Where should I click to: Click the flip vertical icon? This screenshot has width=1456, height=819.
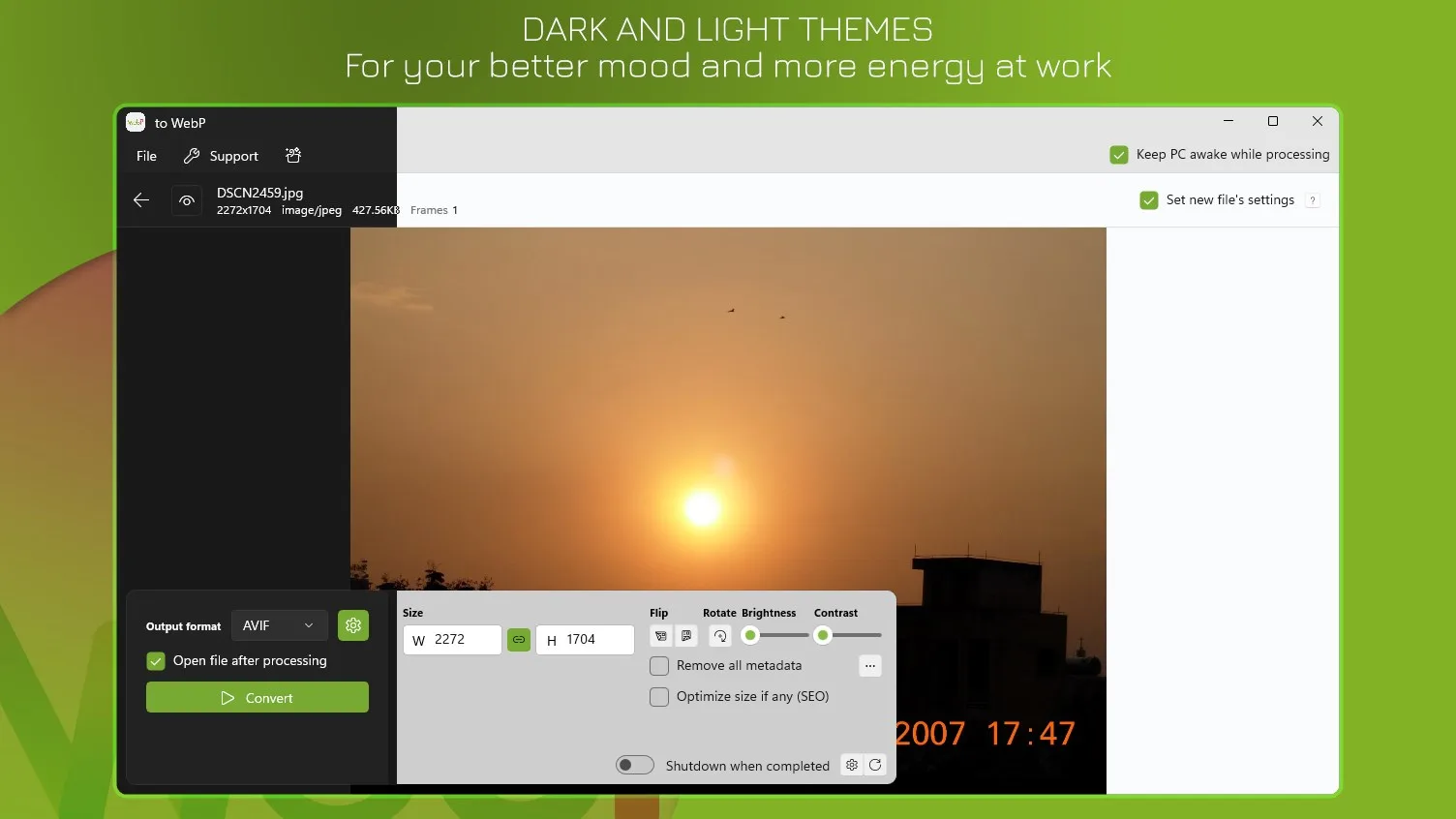click(686, 636)
